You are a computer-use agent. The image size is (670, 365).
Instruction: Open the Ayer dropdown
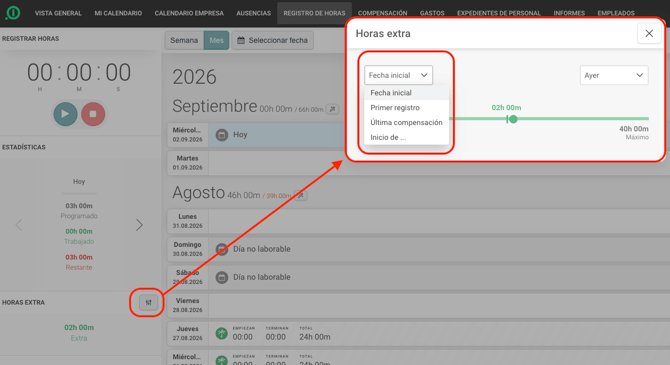(x=614, y=75)
